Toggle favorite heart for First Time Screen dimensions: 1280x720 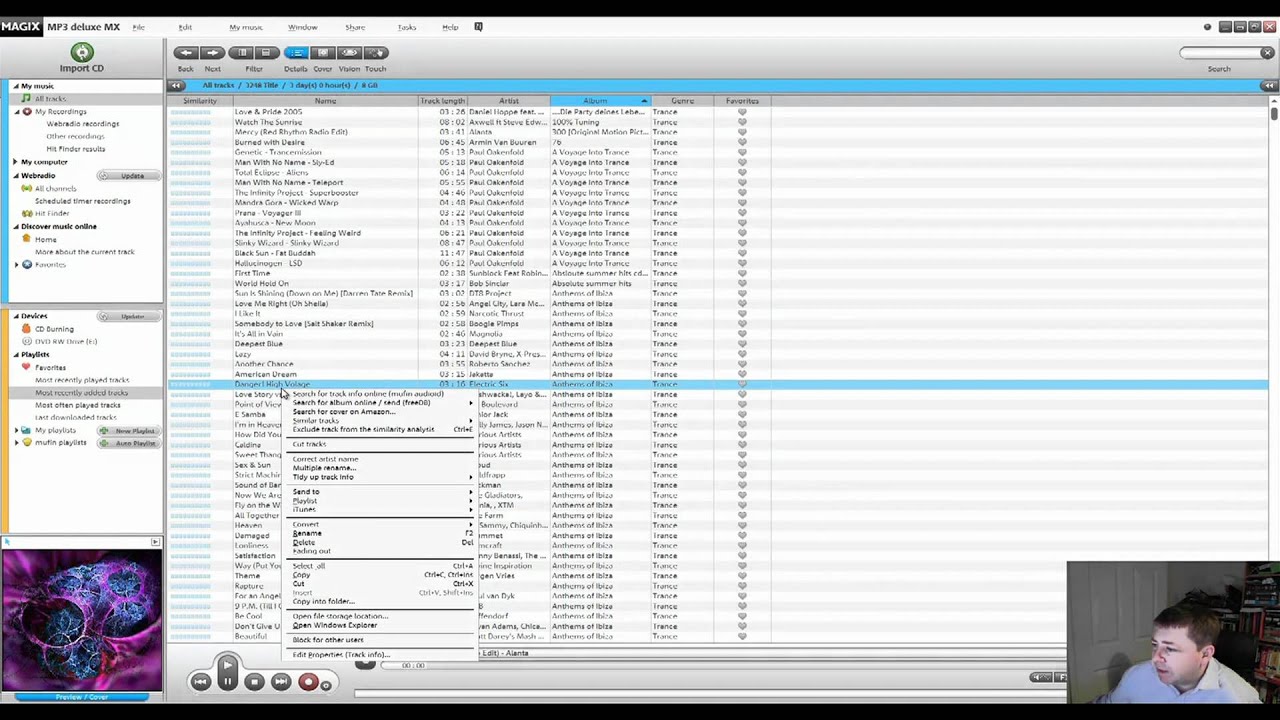(742, 273)
